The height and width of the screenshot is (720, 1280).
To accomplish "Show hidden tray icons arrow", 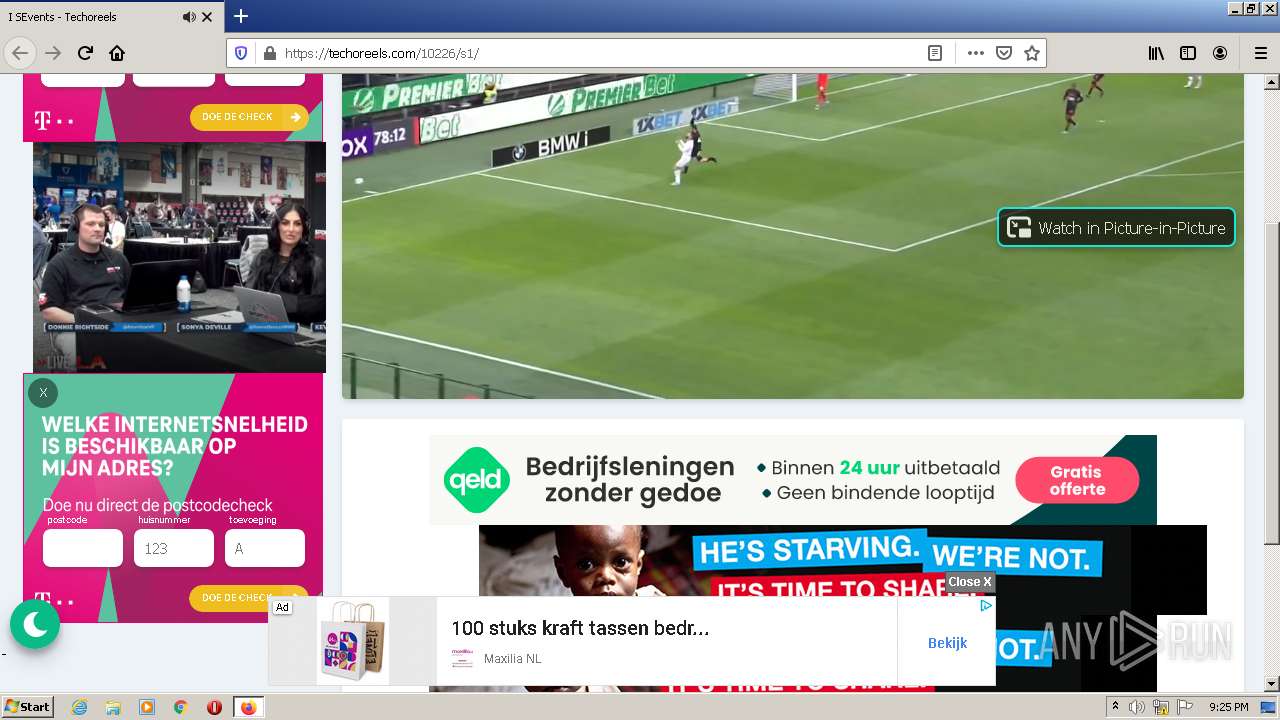I will point(1115,707).
